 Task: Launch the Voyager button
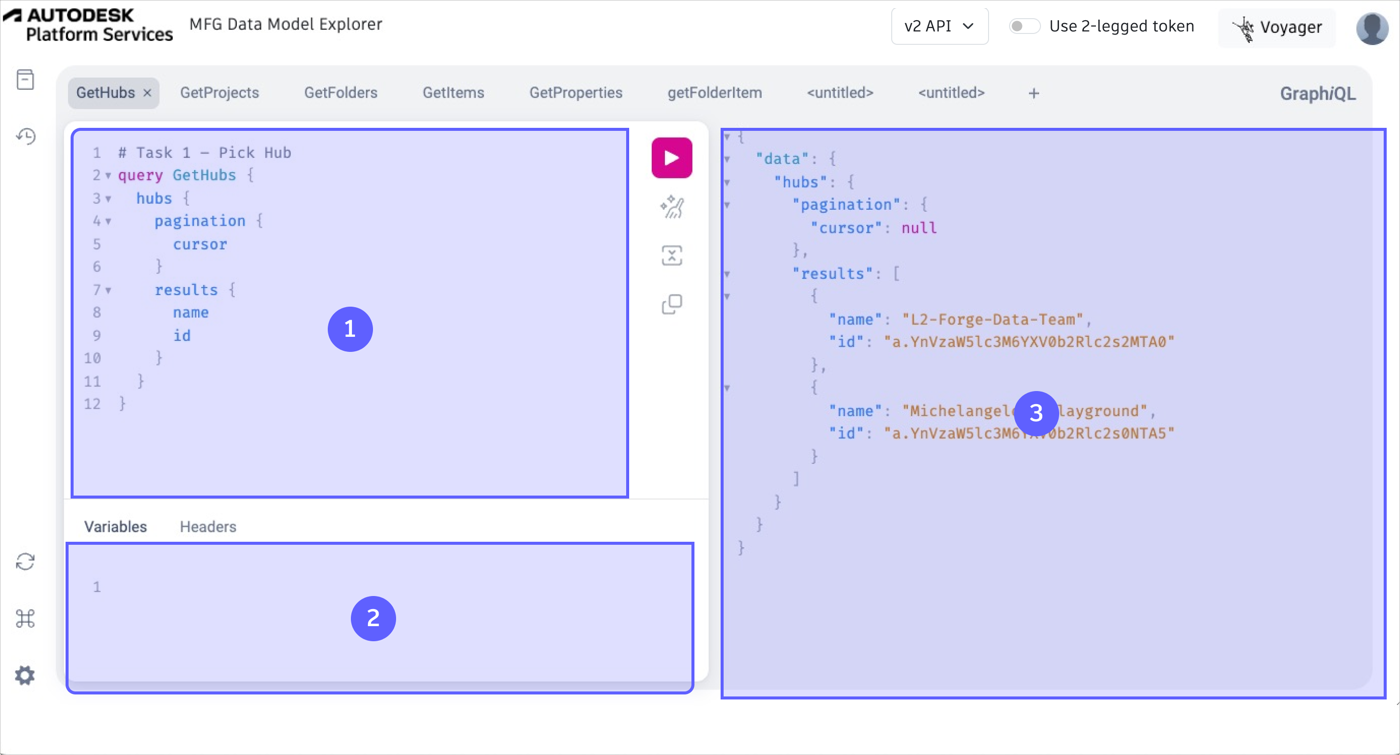pyautogui.click(x=1277, y=27)
